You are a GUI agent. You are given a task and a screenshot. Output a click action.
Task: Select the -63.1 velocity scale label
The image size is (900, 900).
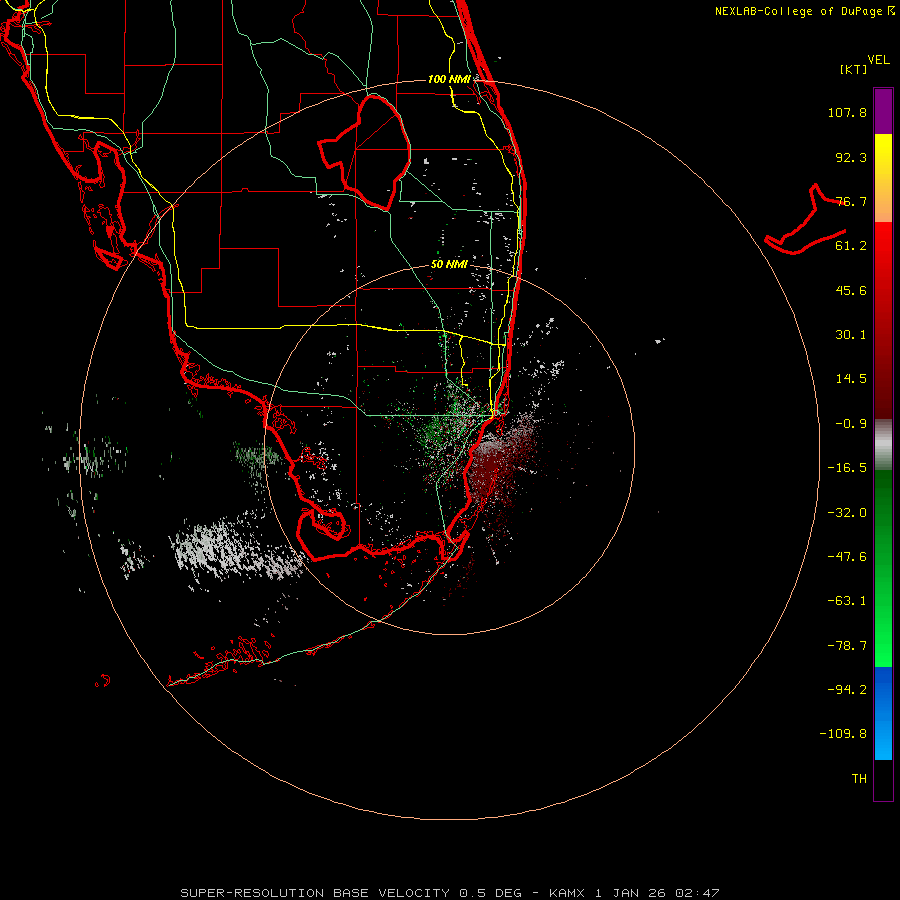point(847,601)
